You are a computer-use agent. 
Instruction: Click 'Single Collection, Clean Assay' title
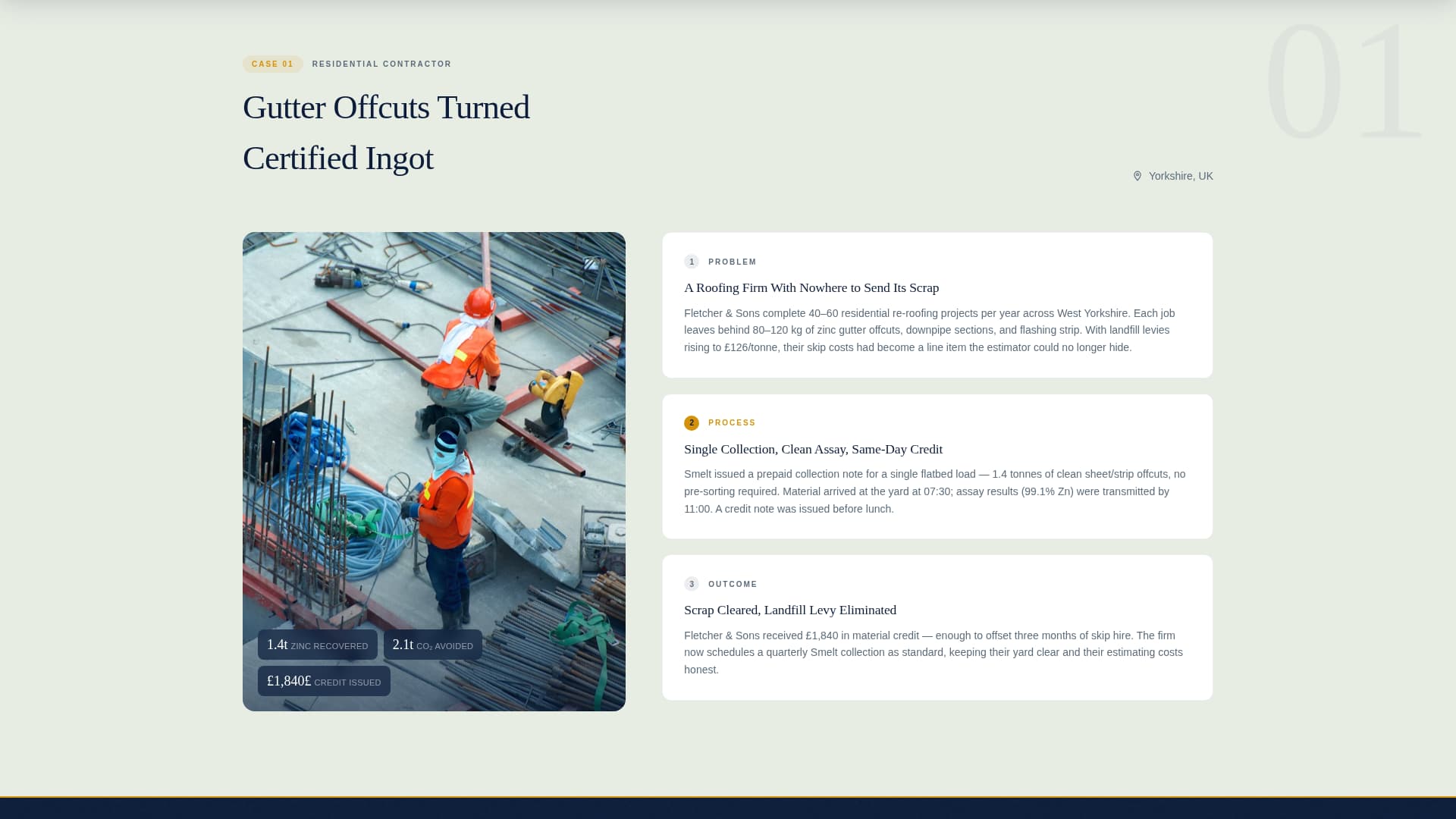[813, 450]
